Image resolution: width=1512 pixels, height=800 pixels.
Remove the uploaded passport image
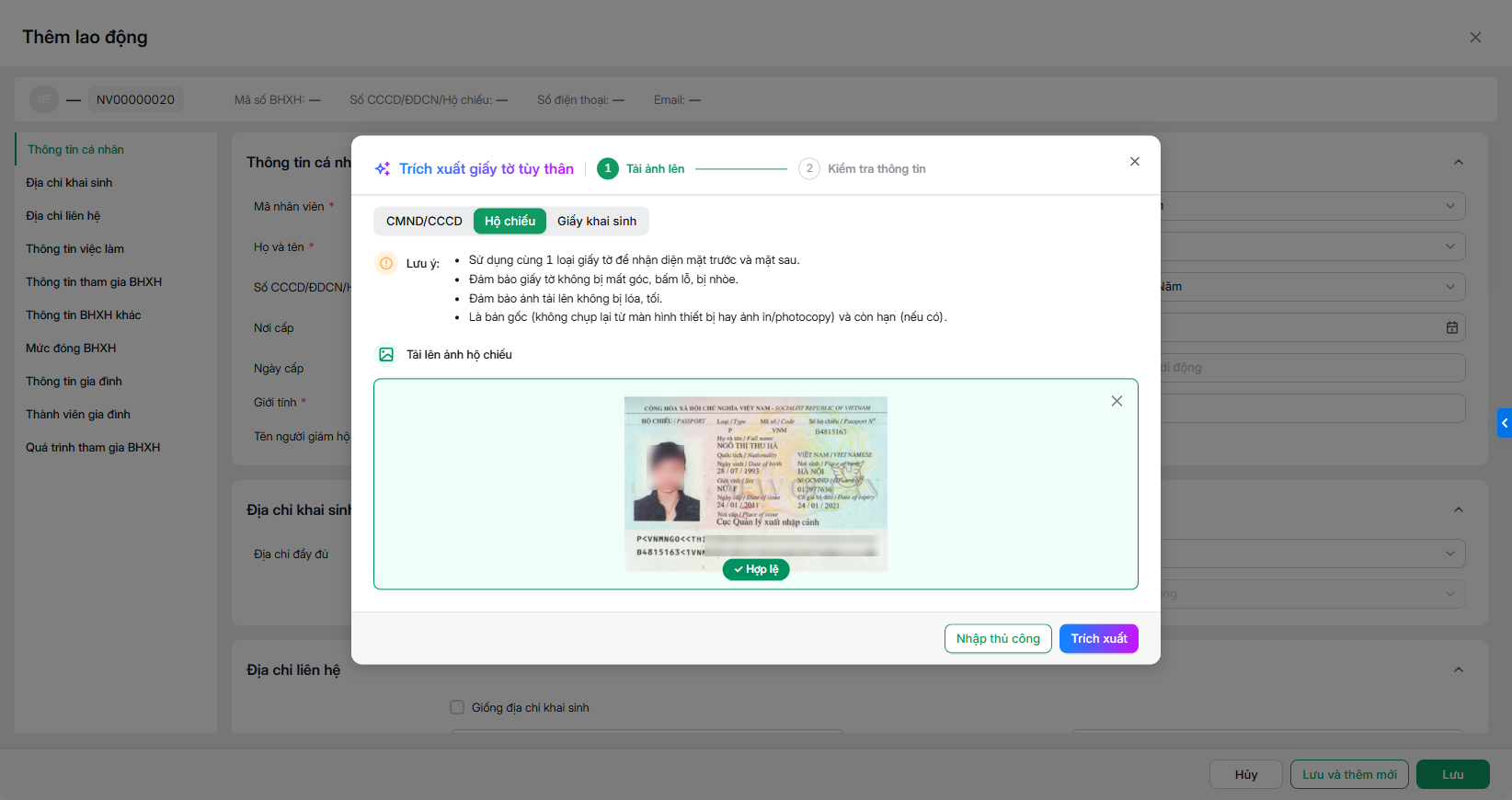pyautogui.click(x=1117, y=401)
